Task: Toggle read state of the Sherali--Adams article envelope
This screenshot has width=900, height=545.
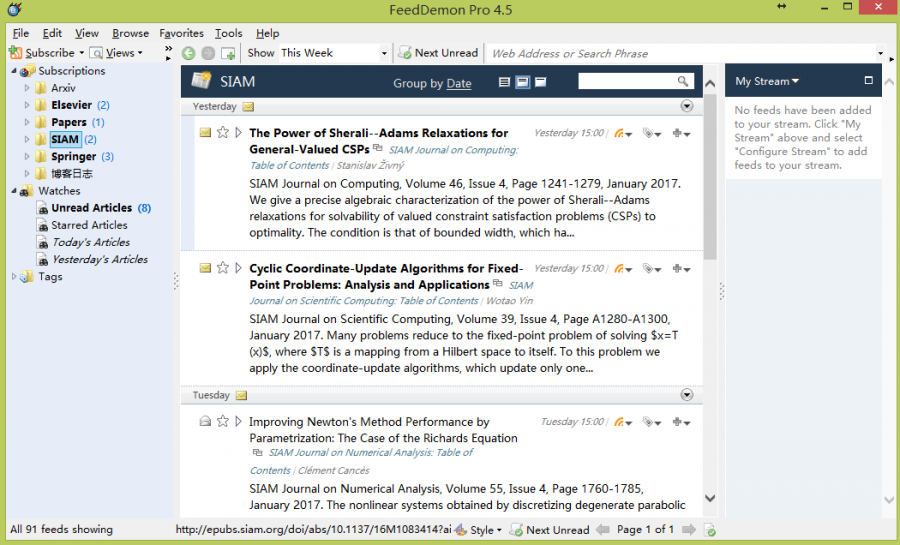Action: (x=205, y=133)
